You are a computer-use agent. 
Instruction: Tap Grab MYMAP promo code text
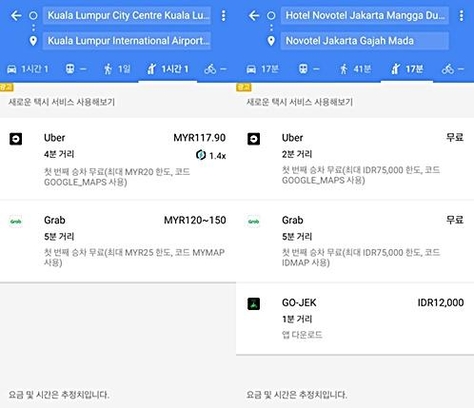point(134,257)
